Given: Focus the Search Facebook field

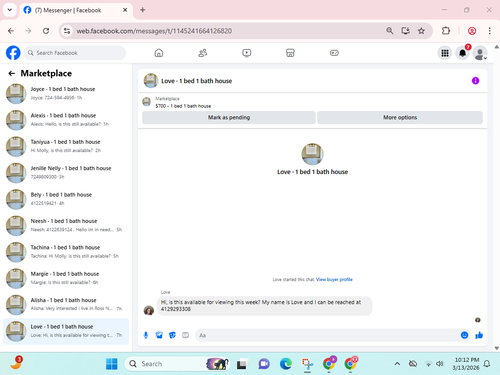Looking at the screenshot, I should point(75,53).
